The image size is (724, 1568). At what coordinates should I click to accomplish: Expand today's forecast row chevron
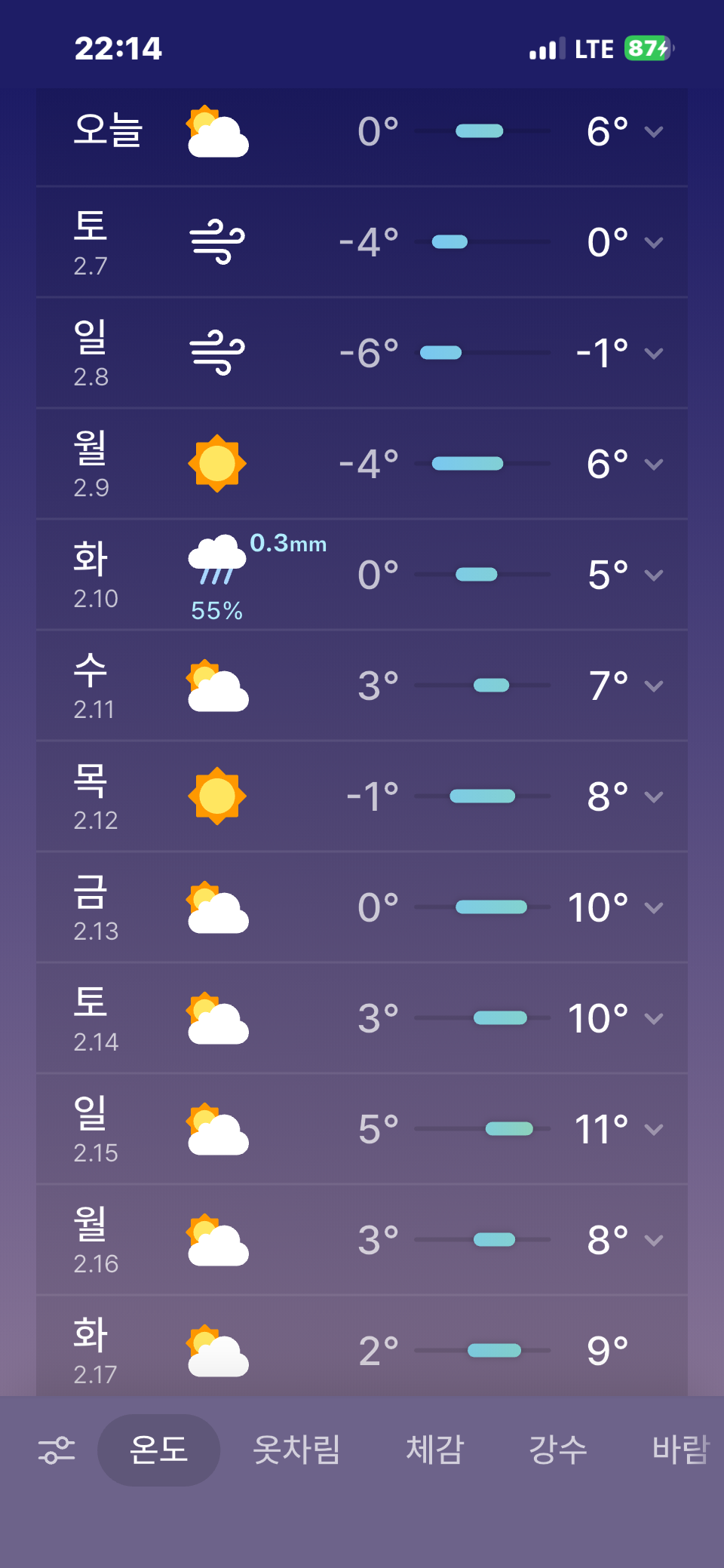[x=654, y=132]
